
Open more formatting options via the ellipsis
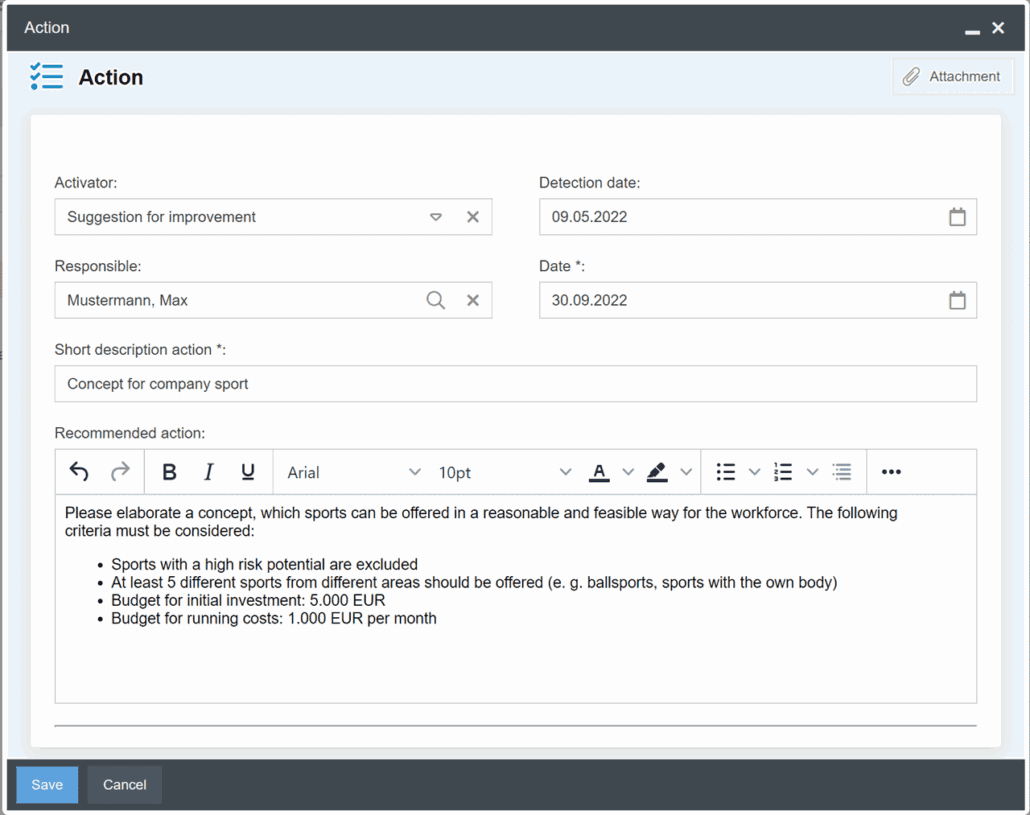point(890,471)
